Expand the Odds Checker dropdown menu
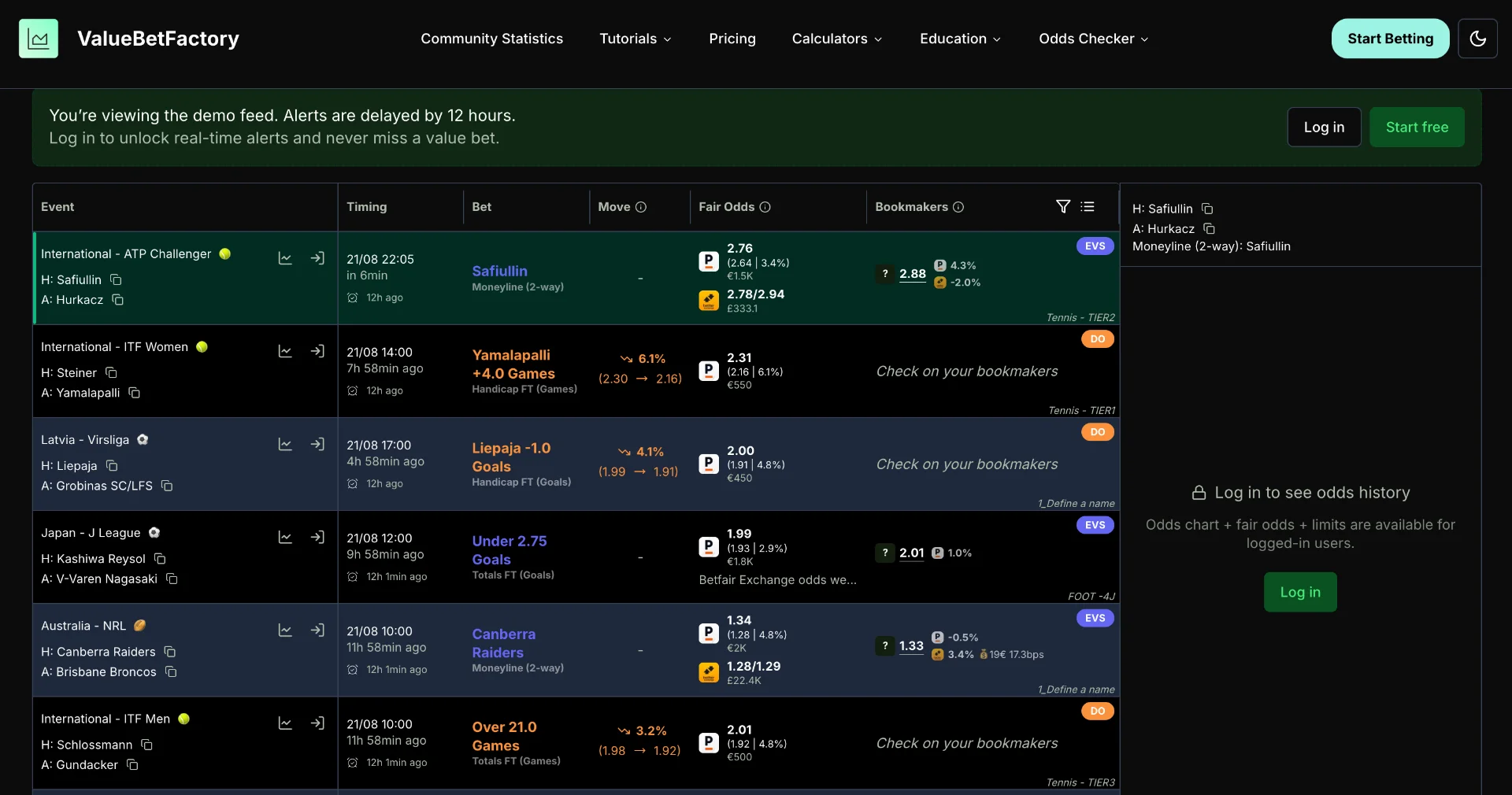Viewport: 1512px width, 795px height. tap(1093, 39)
